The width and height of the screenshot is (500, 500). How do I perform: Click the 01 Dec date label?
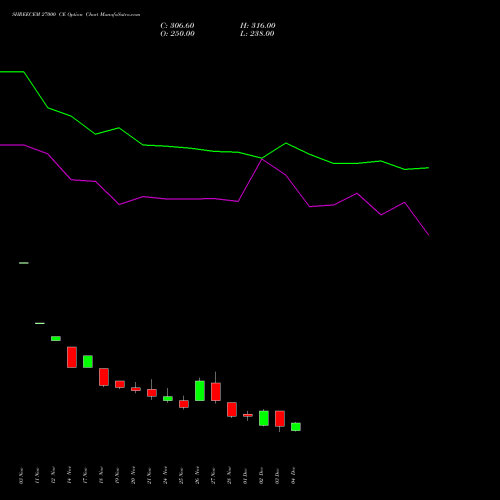pyautogui.click(x=245, y=476)
